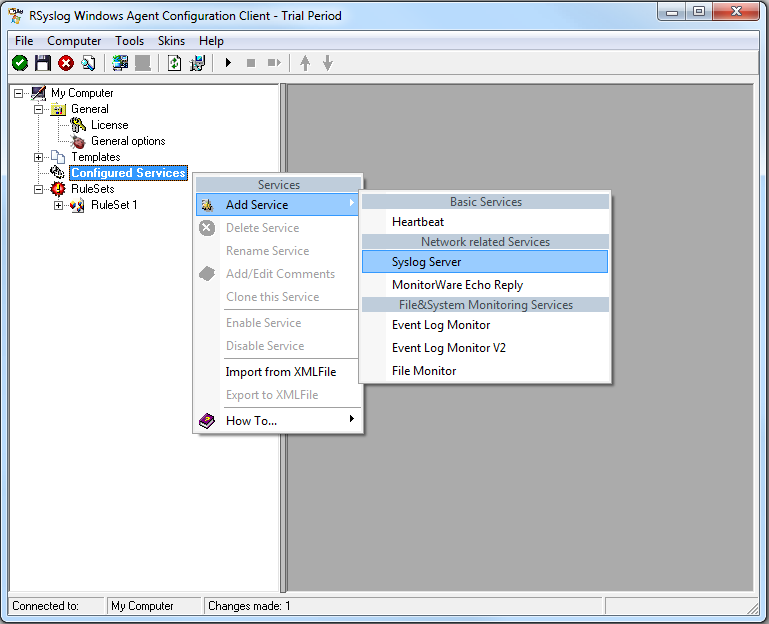Click the move up arrow icon
Image resolution: width=769 pixels, height=624 pixels.
coord(305,63)
